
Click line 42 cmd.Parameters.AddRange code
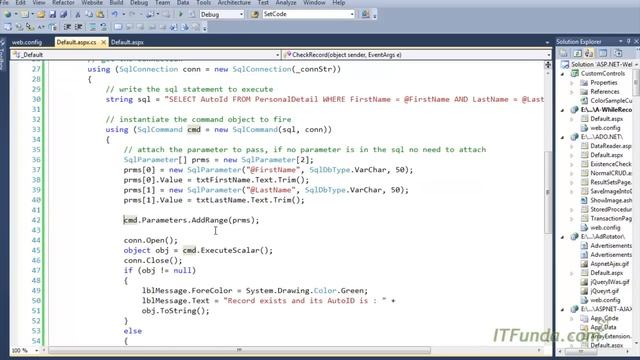tap(191, 220)
